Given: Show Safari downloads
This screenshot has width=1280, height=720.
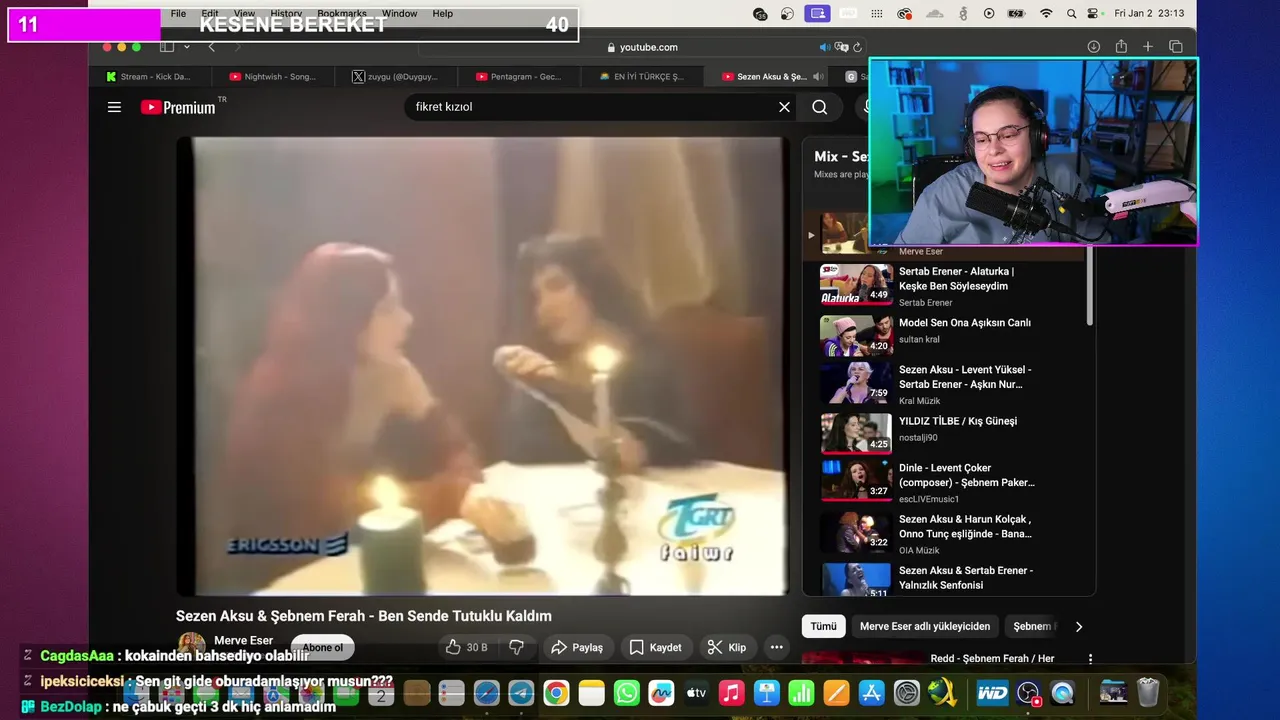Looking at the screenshot, I should [x=1094, y=47].
